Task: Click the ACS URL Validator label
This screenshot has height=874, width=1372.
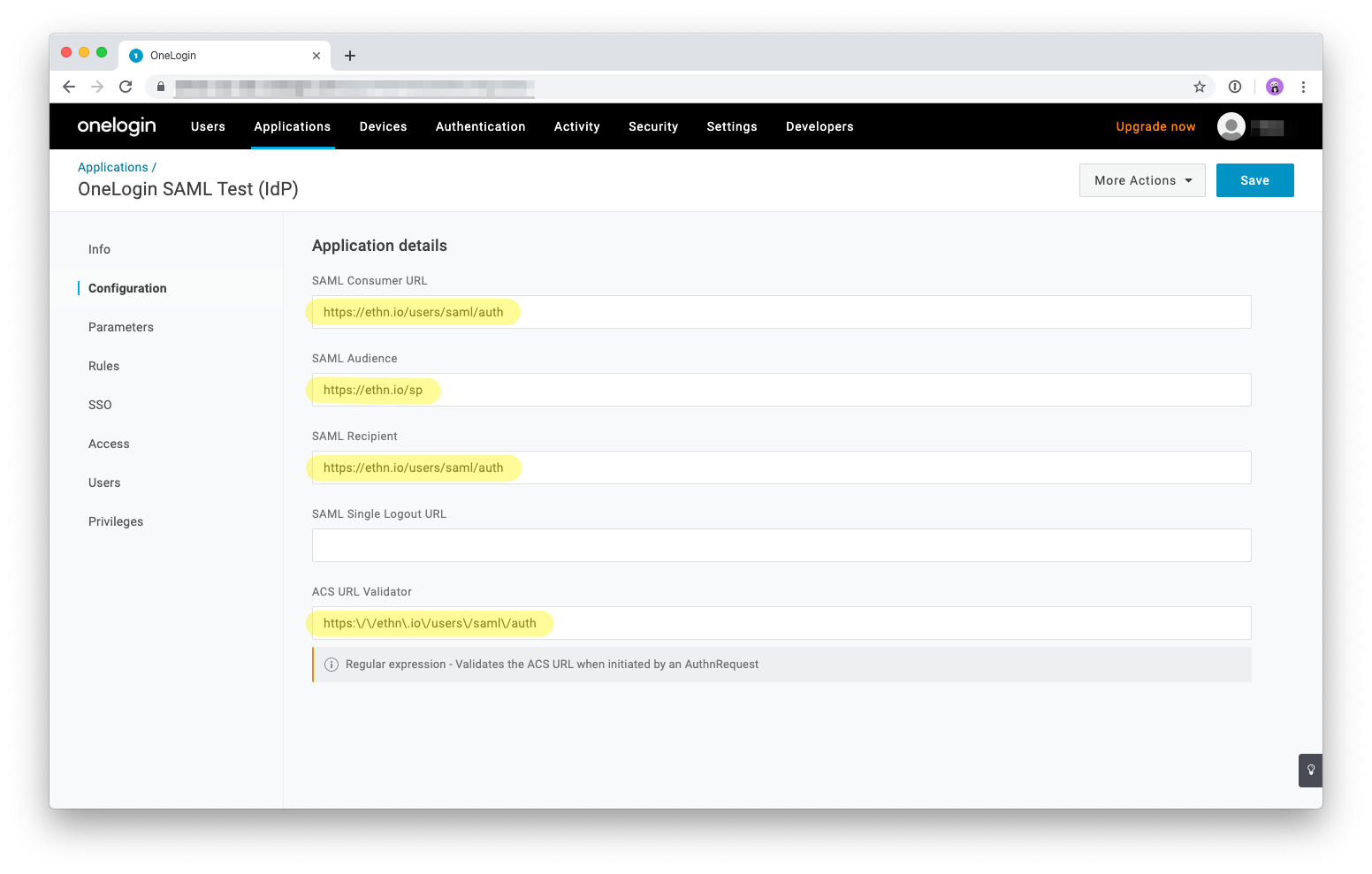Action: [x=362, y=592]
